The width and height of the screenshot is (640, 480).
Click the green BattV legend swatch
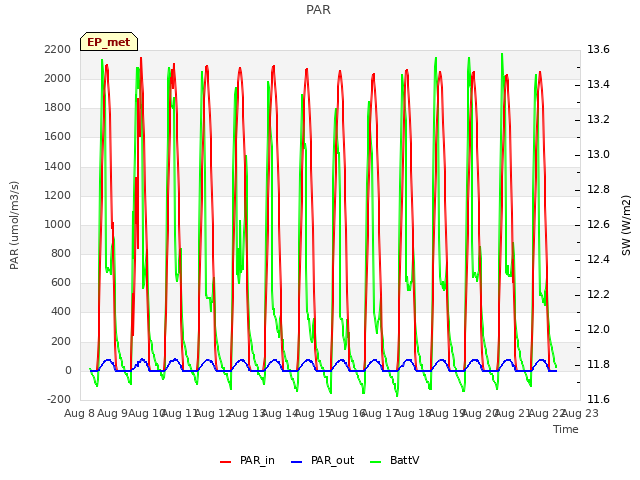(x=376, y=462)
